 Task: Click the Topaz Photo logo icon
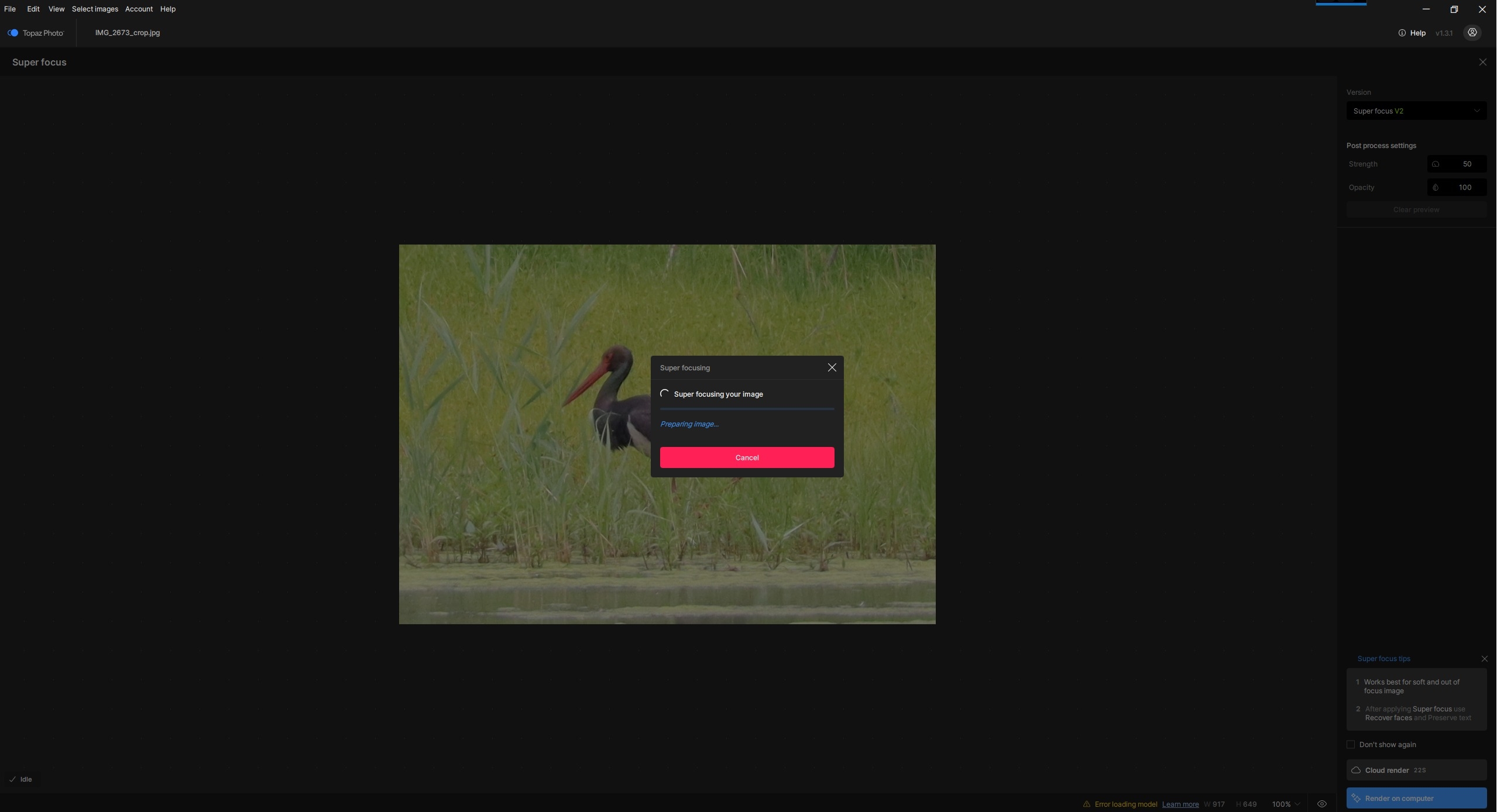13,33
